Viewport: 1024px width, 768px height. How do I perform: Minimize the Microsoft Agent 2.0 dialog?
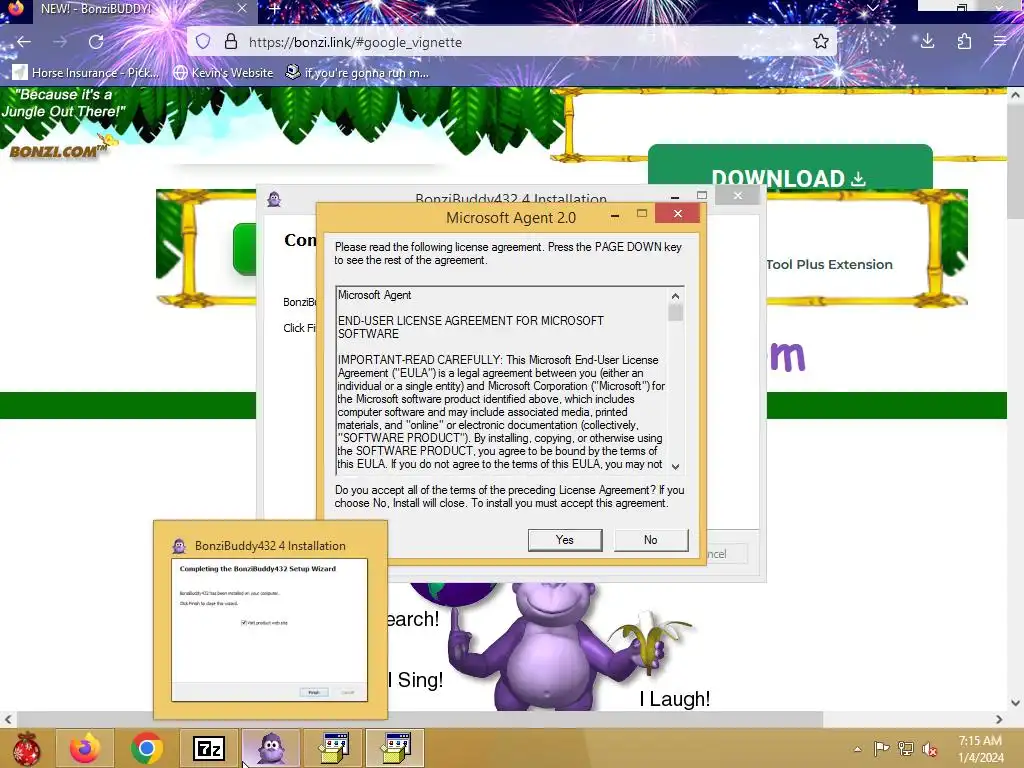pos(615,215)
